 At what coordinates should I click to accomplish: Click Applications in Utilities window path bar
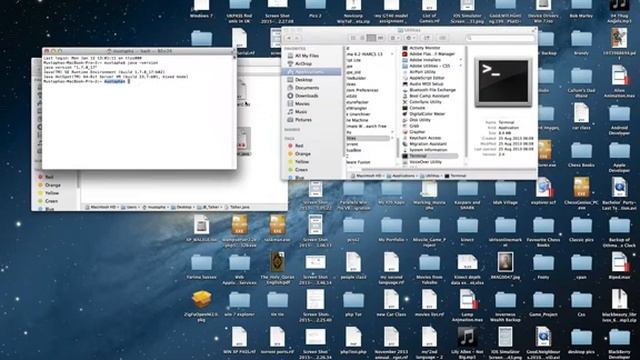point(401,176)
